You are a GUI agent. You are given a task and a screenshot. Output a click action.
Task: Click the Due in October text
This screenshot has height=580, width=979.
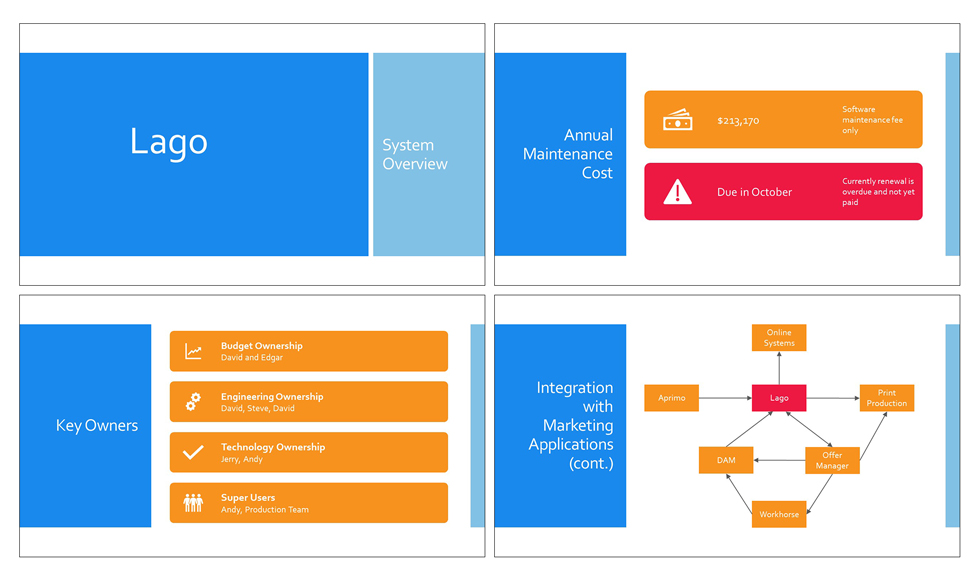(754, 192)
